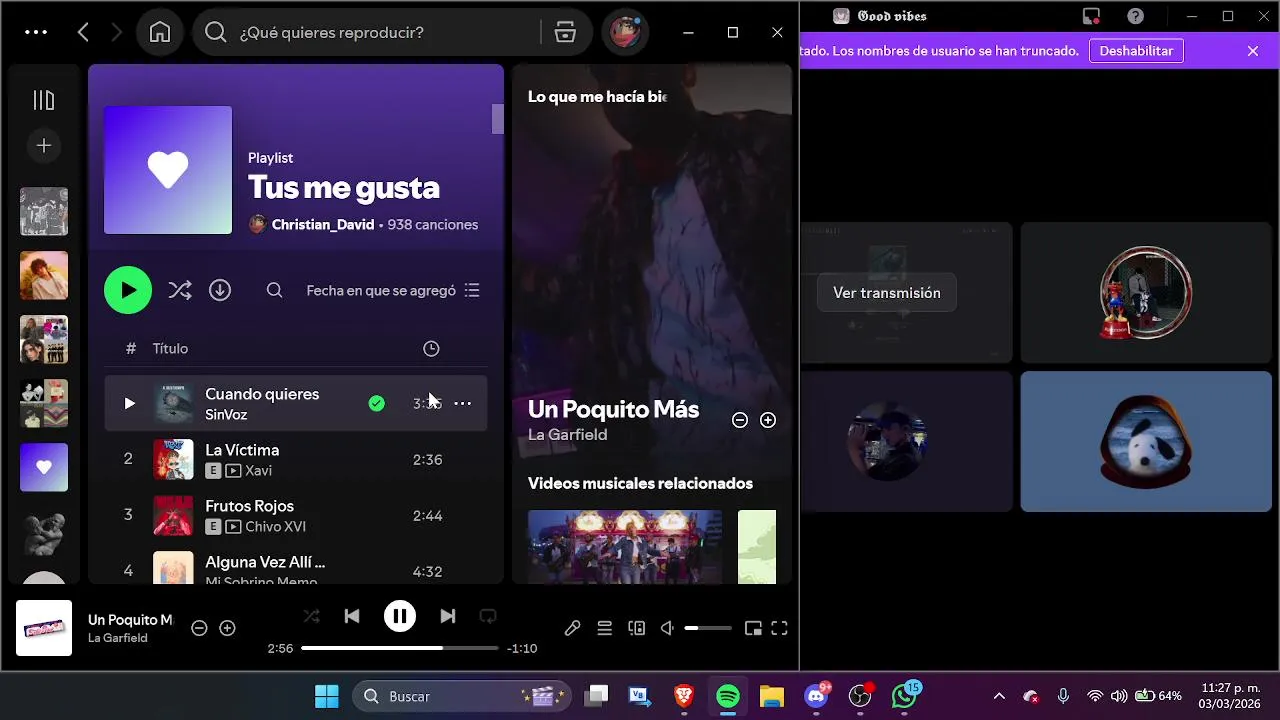
Task: Dismiss the purple Discord banner with X
Action: tap(1253, 51)
